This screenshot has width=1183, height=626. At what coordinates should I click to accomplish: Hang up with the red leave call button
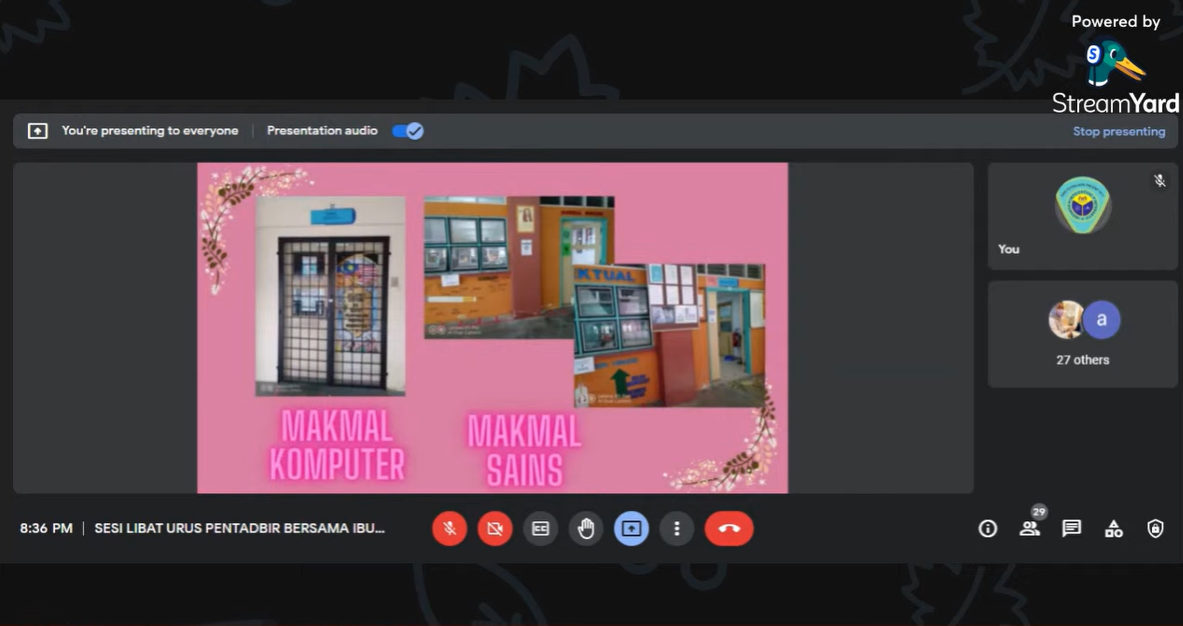729,528
